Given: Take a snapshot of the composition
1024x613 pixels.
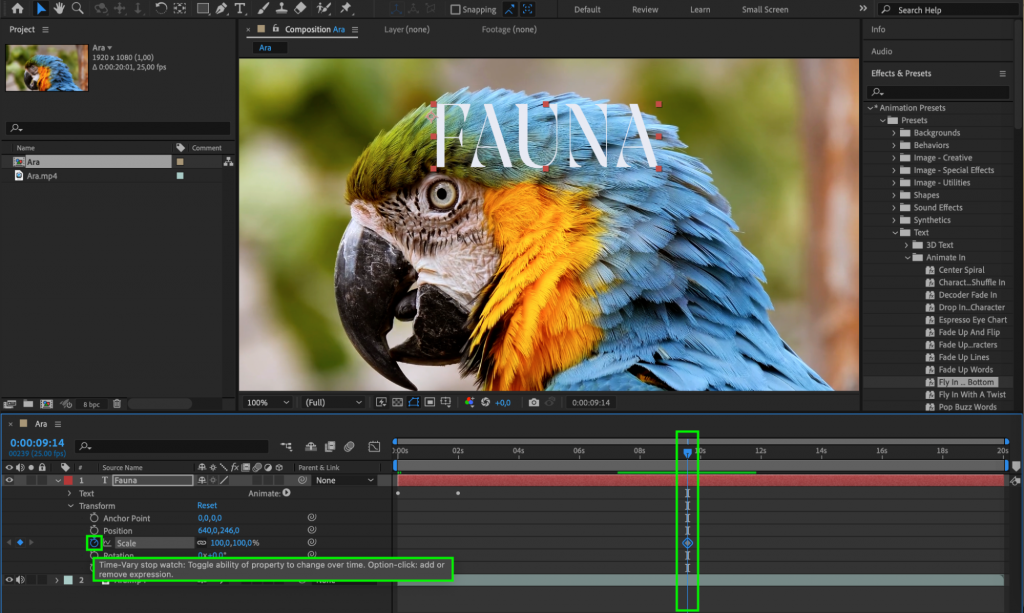Looking at the screenshot, I should [x=536, y=402].
